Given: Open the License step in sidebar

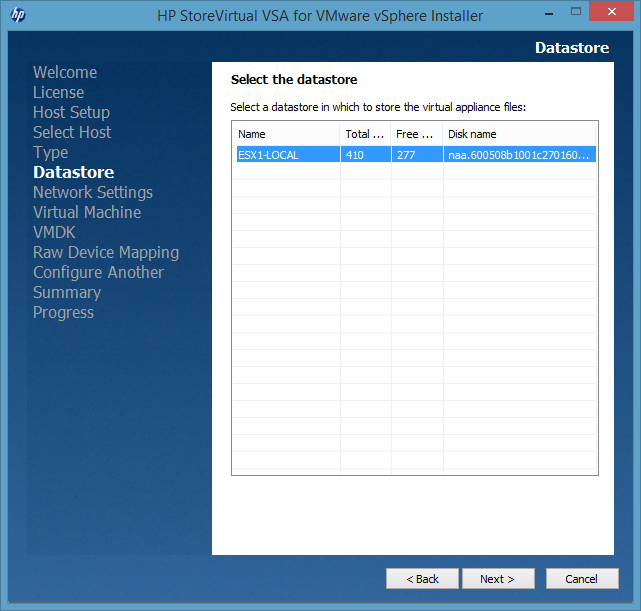Looking at the screenshot, I should click(58, 92).
